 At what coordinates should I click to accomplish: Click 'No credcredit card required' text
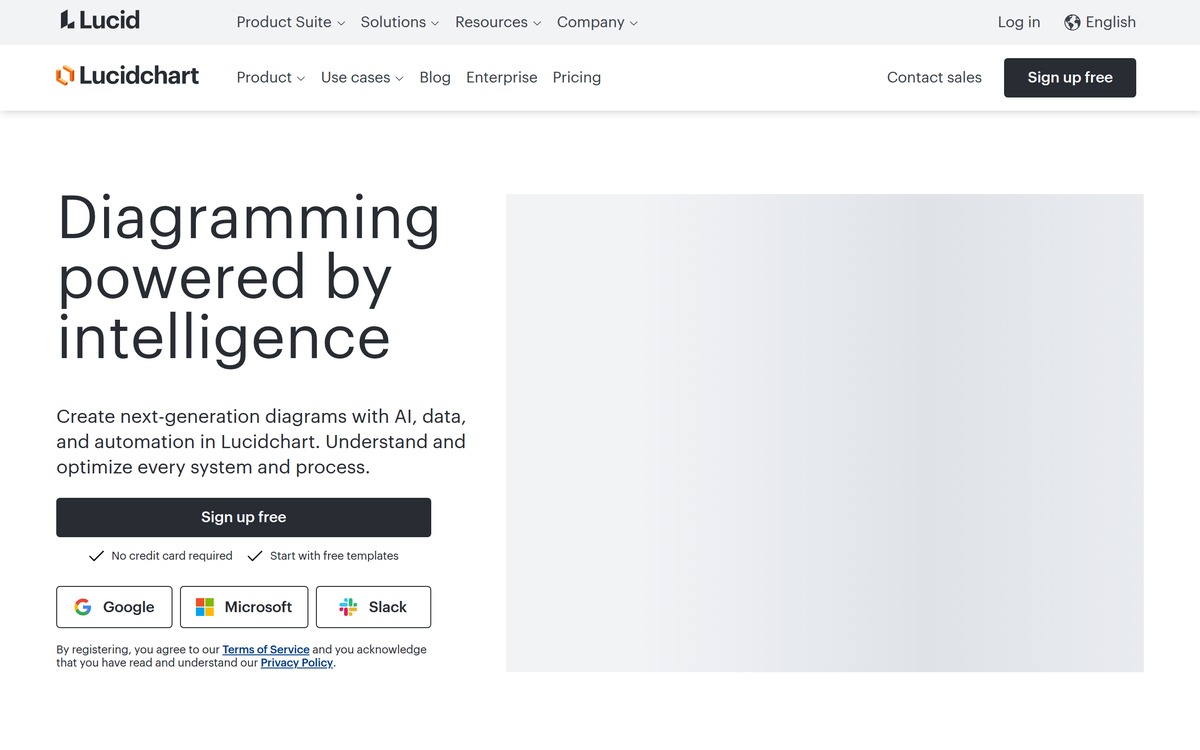click(172, 556)
